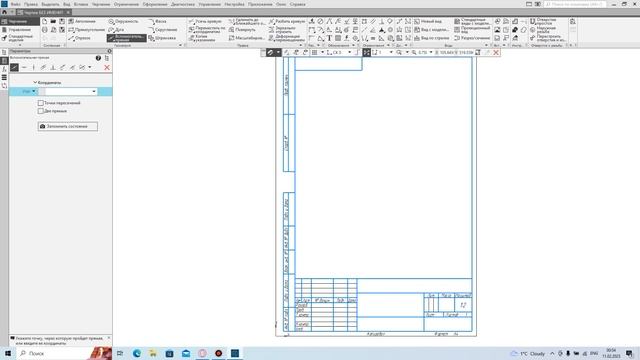The width and height of the screenshot is (640, 360).
Task: Open Mail app from taskbar
Action: [x=186, y=353]
